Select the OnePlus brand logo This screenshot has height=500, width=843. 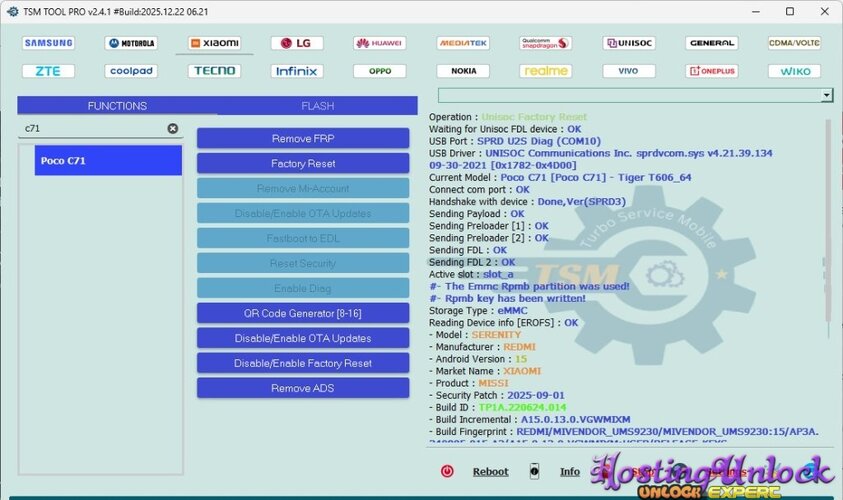click(x=712, y=71)
